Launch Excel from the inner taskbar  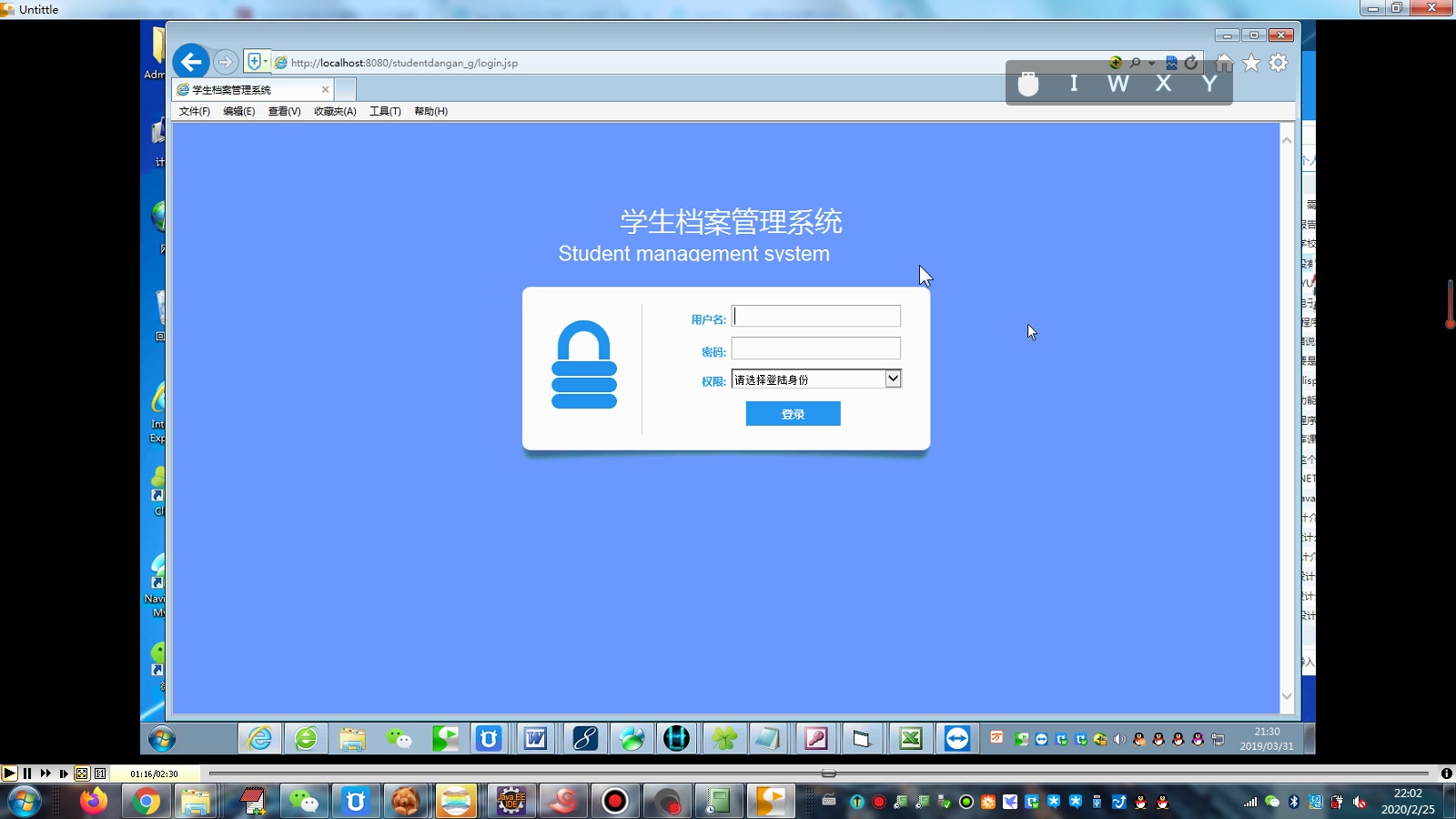point(911,738)
